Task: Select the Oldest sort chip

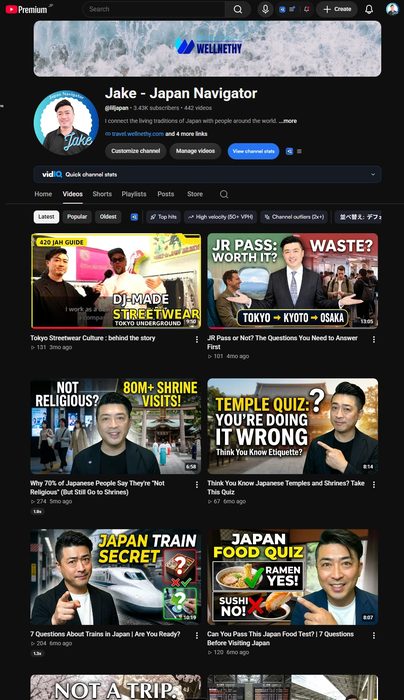Action: point(108,217)
